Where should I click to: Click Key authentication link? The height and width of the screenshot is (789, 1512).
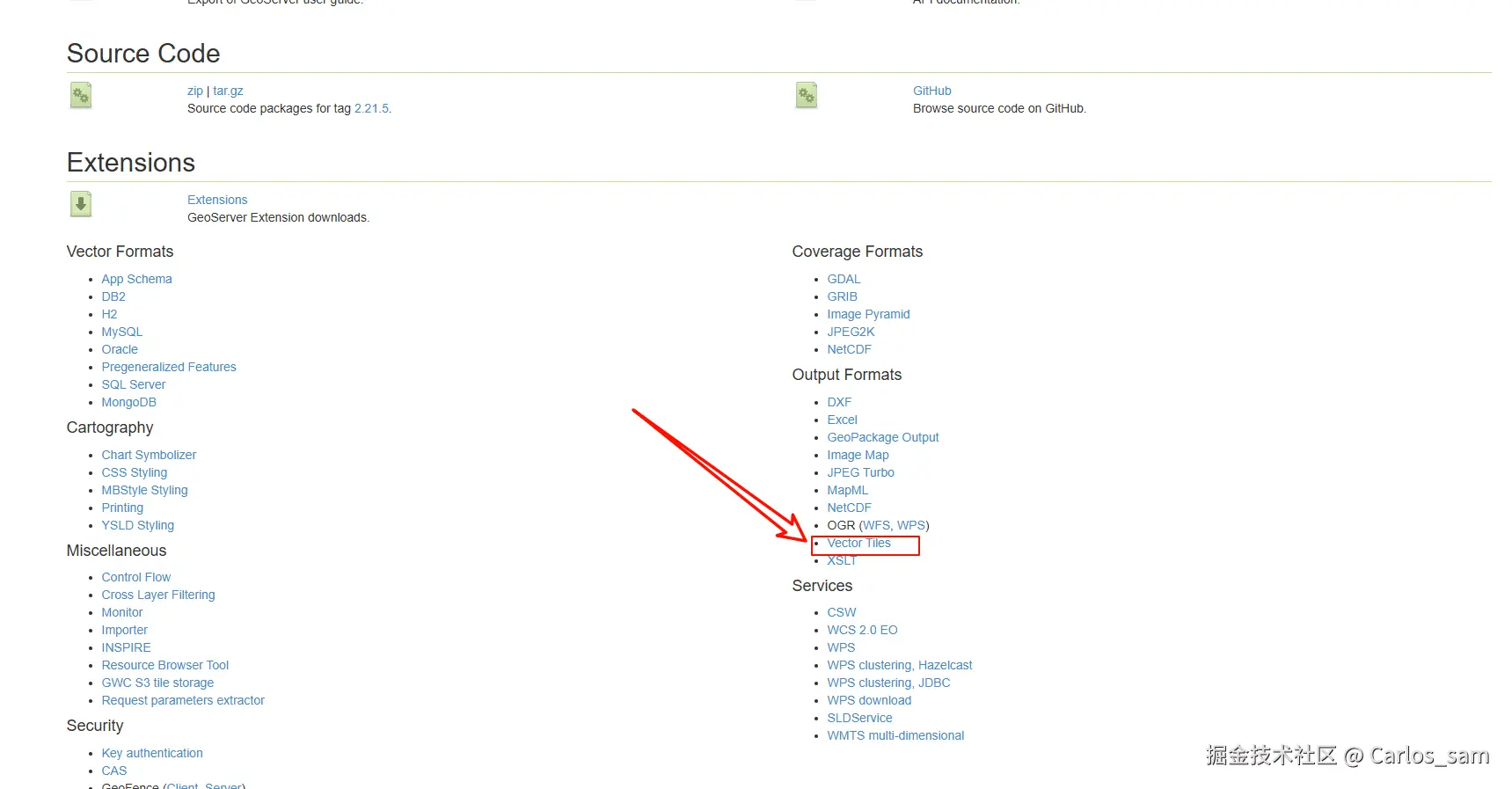tap(152, 753)
